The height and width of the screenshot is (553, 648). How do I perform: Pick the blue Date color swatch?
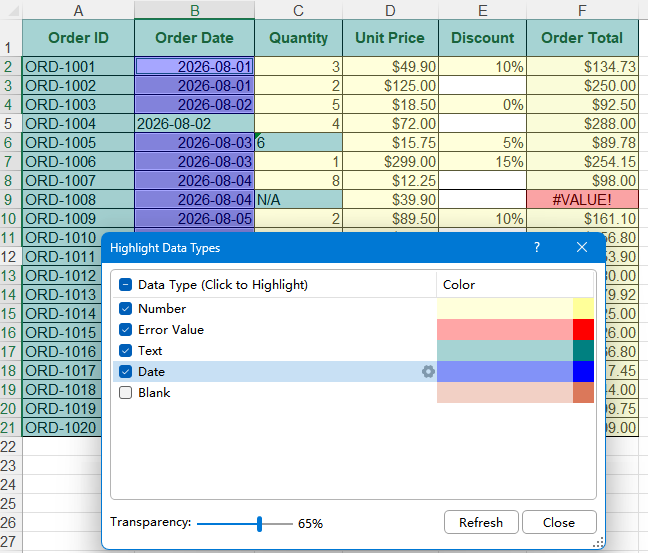[583, 372]
